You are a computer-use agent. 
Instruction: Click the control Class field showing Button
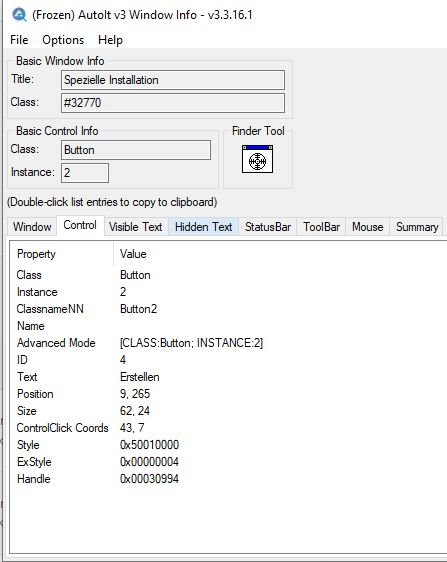(x=136, y=150)
